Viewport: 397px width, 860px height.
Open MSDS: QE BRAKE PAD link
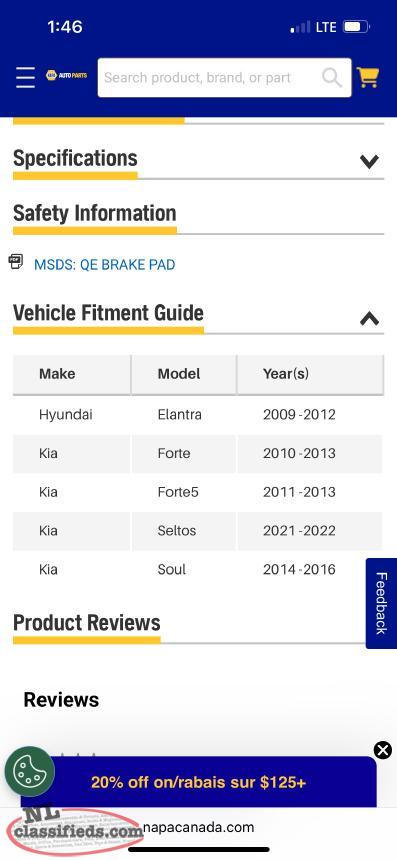point(105,265)
